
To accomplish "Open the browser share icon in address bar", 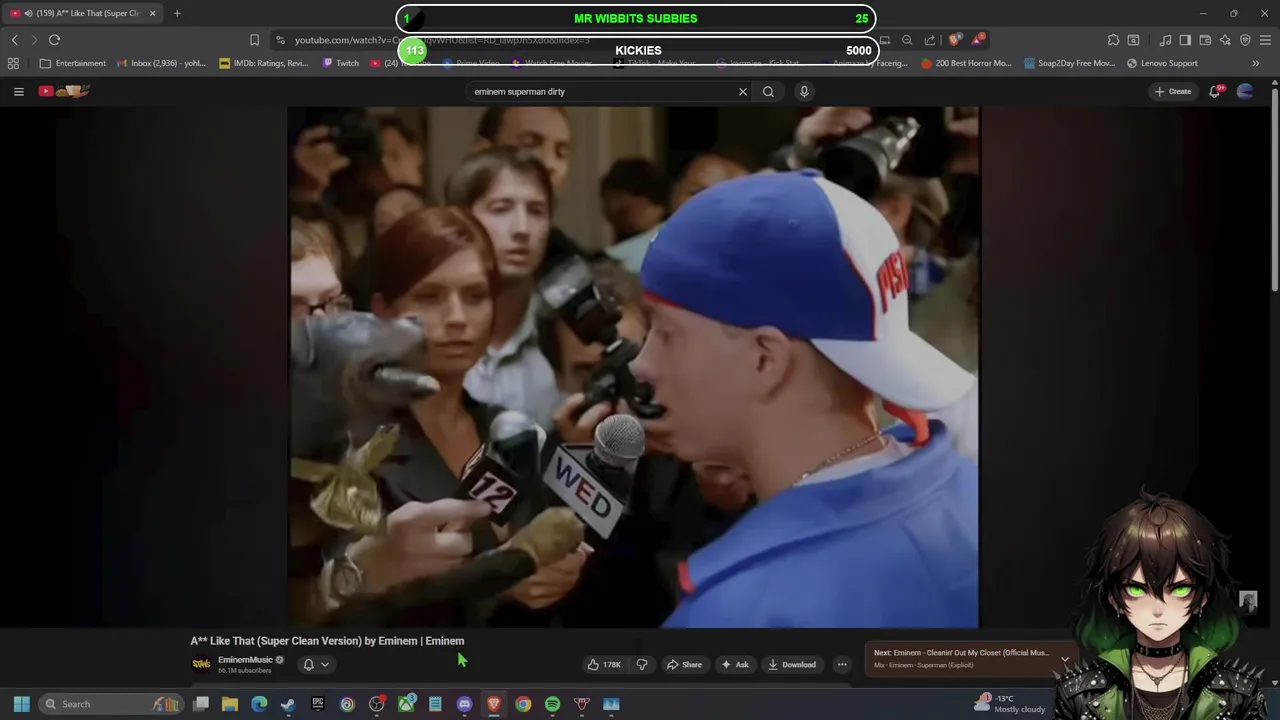I will pos(930,40).
